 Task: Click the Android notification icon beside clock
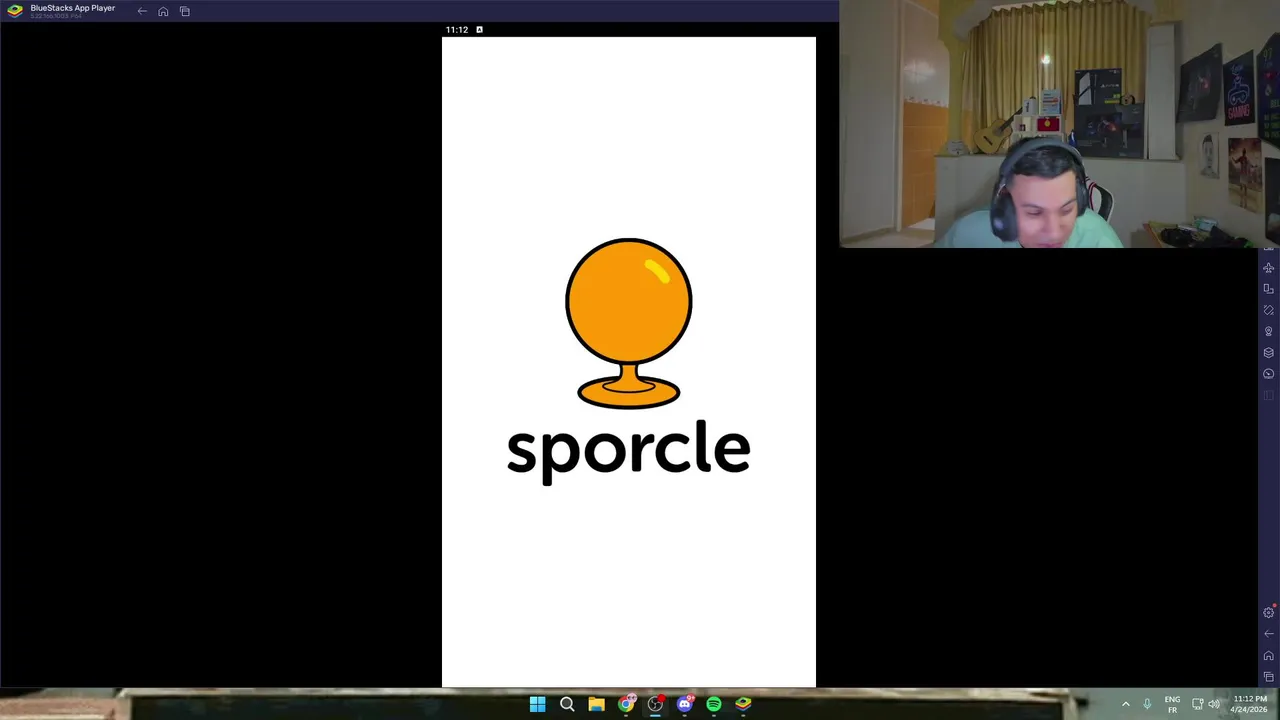(479, 30)
